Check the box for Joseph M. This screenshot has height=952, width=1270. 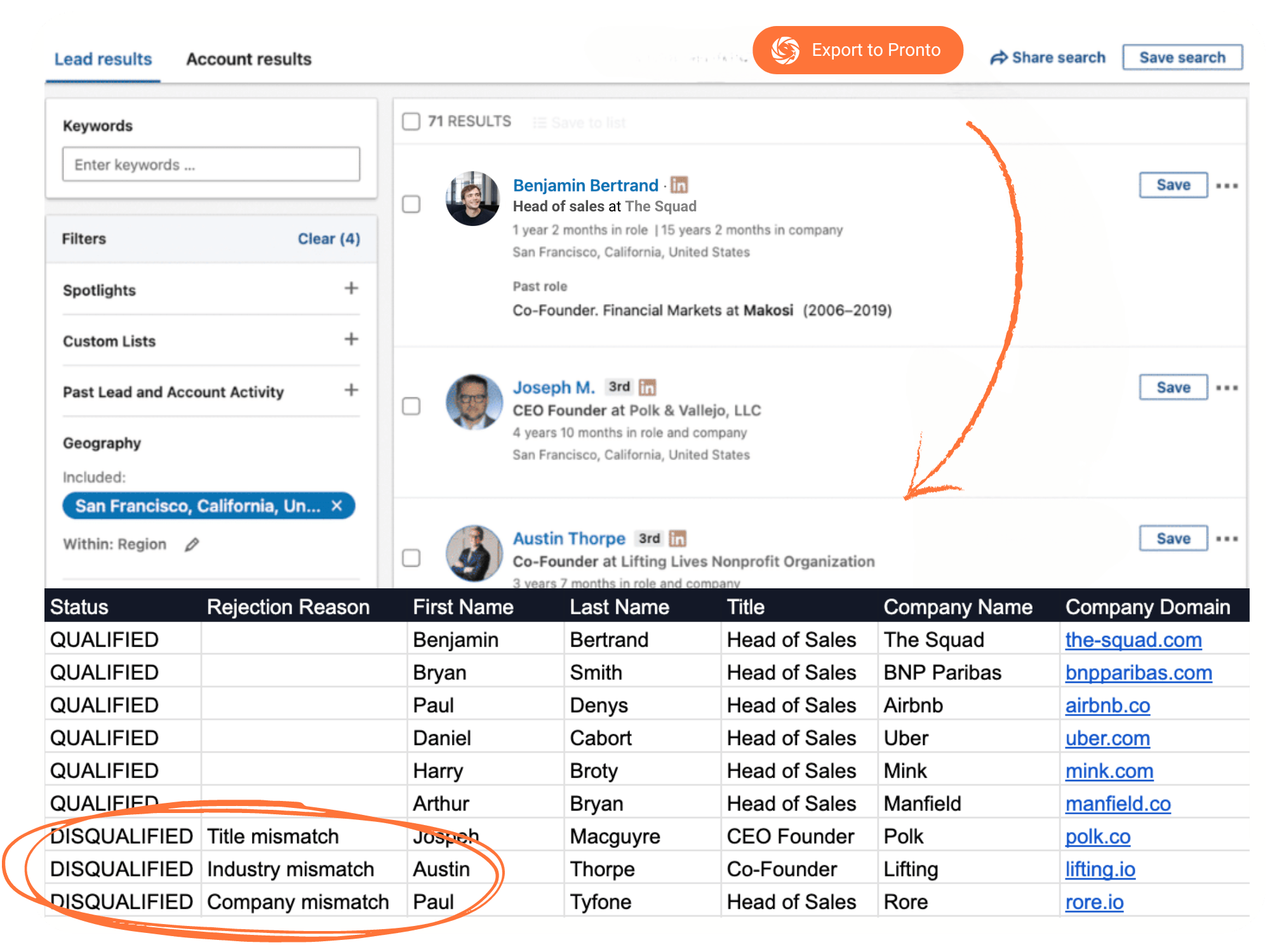tap(411, 406)
